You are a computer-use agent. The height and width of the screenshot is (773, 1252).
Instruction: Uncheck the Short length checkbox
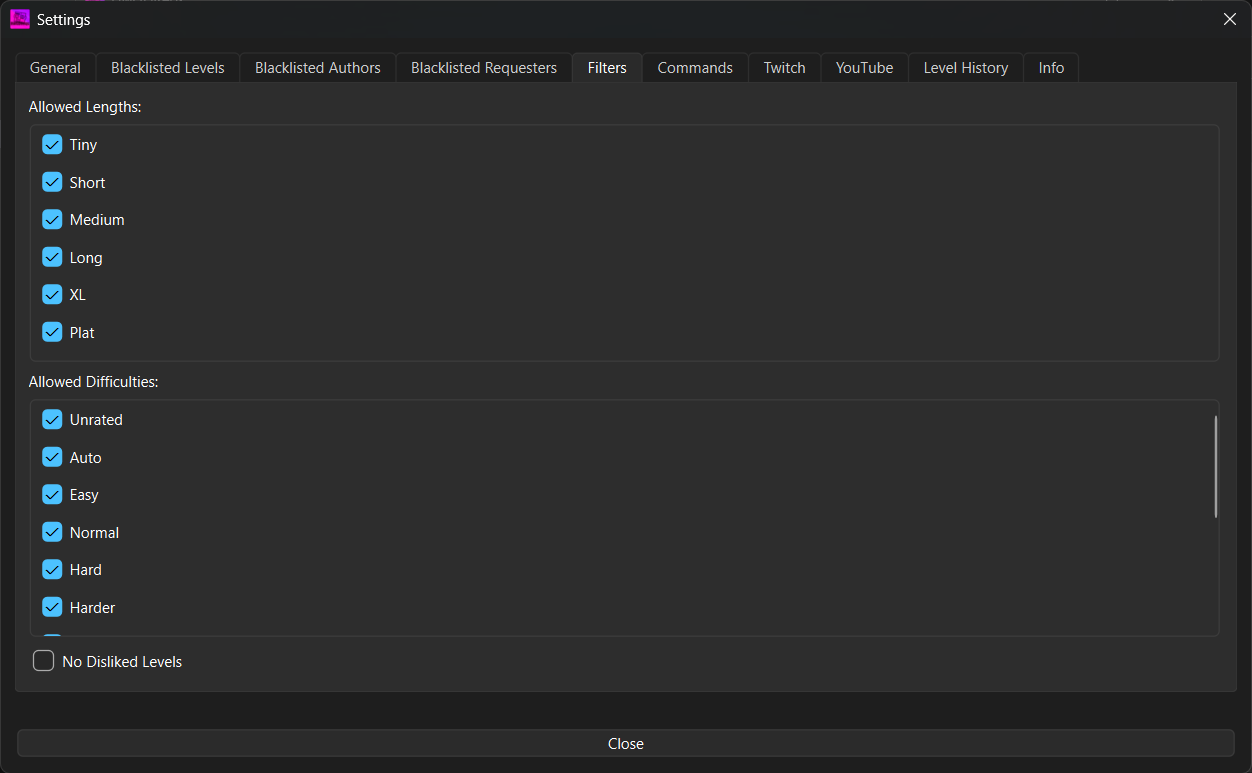point(52,182)
